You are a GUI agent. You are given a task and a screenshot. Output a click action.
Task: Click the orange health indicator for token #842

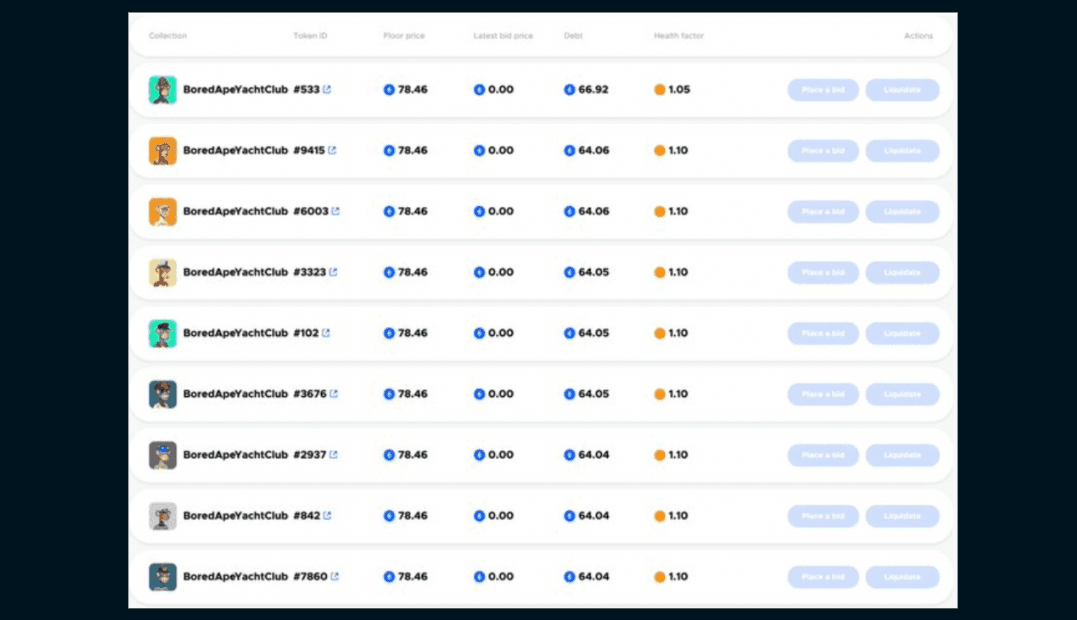tap(659, 516)
